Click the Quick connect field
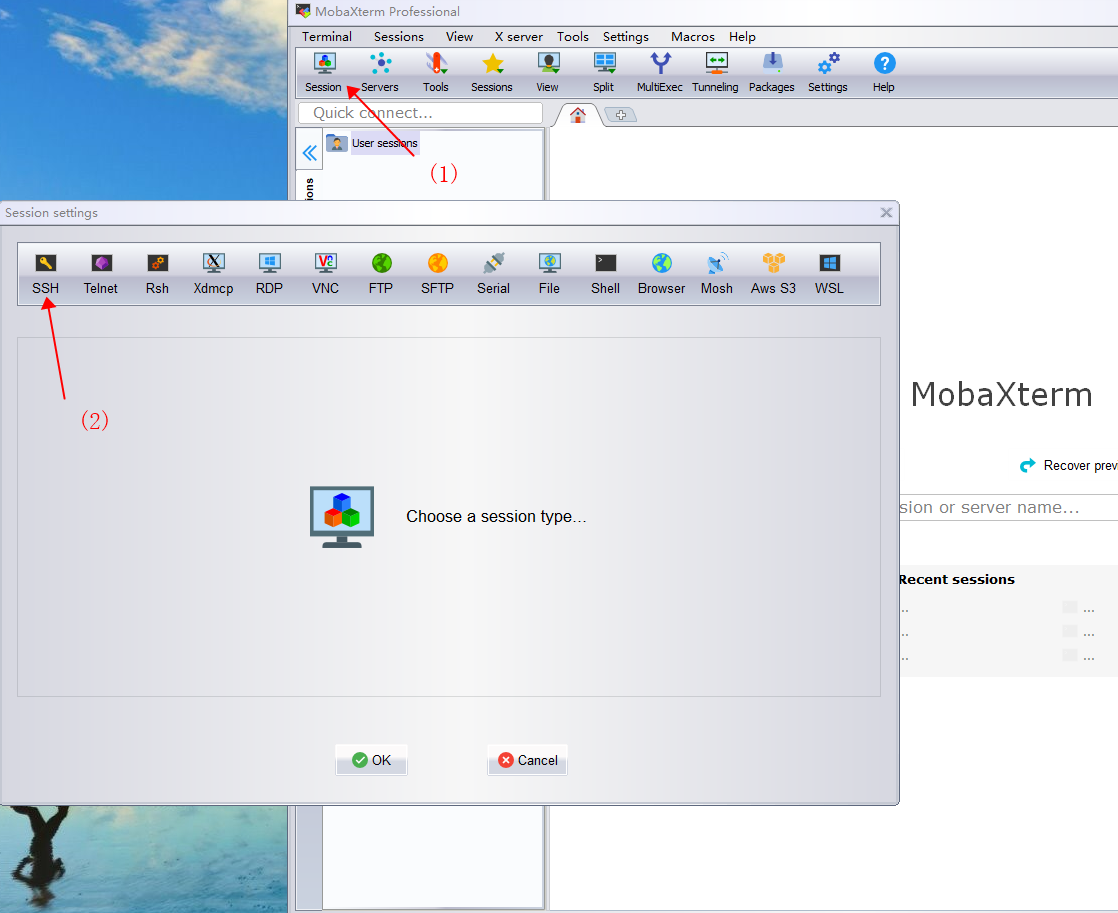The height and width of the screenshot is (913, 1118). (x=420, y=112)
